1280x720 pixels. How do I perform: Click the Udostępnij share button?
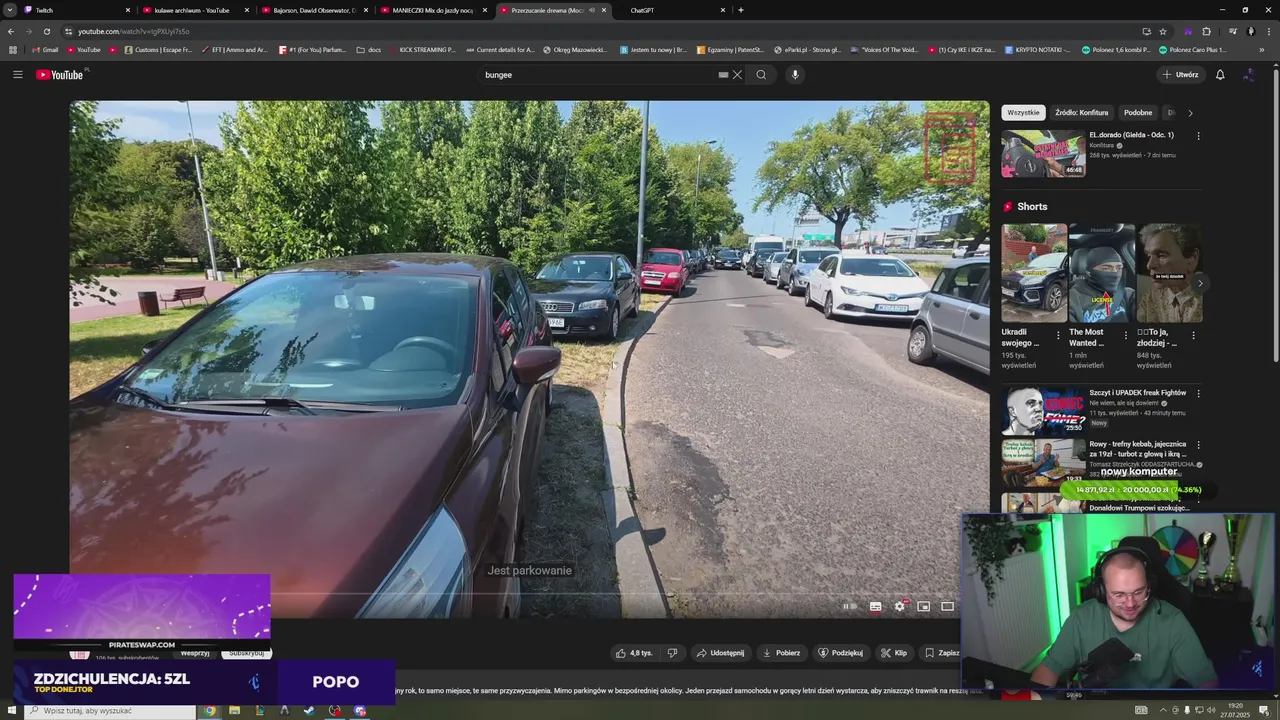tap(720, 653)
